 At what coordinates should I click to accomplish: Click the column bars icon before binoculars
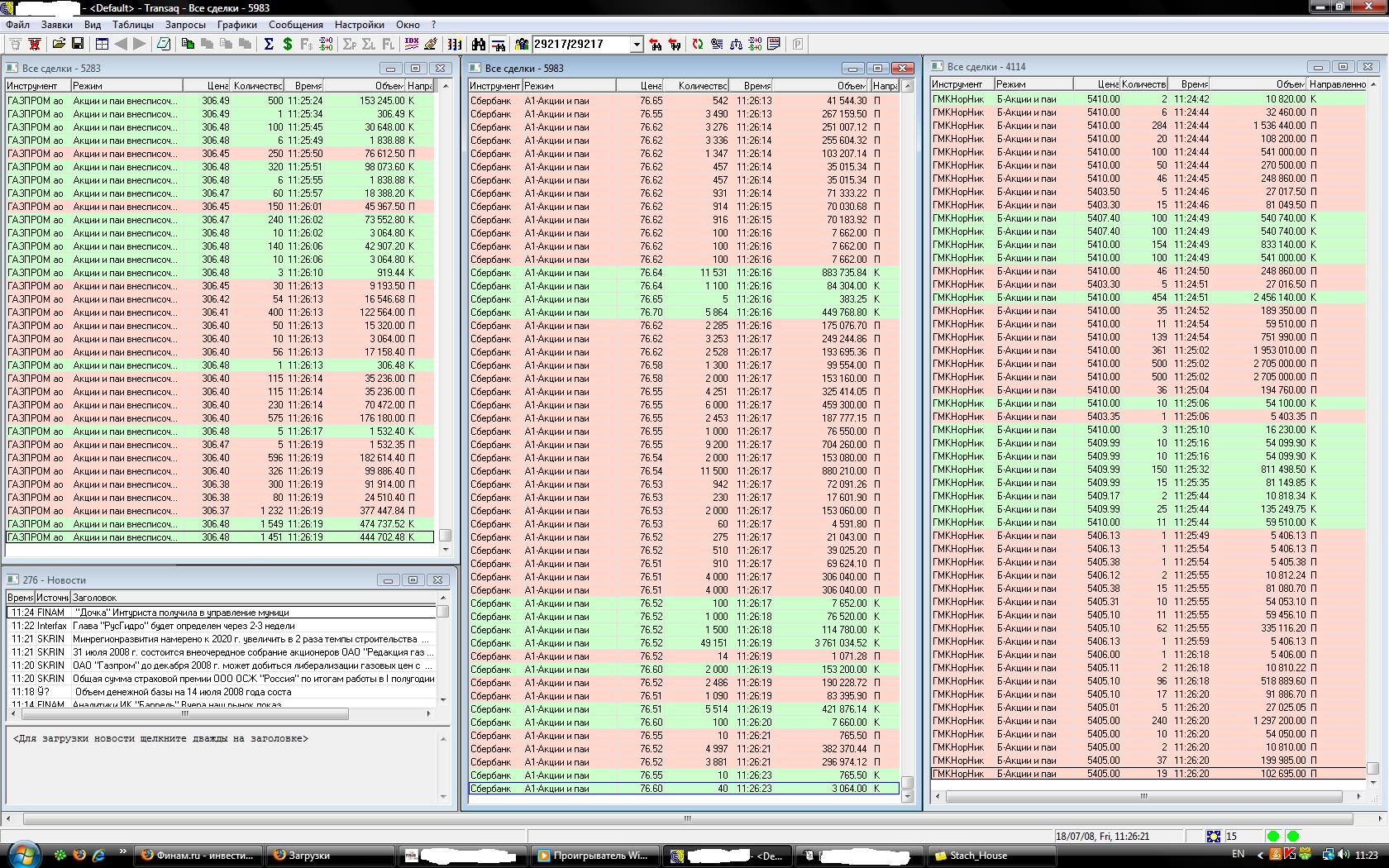pos(455,44)
